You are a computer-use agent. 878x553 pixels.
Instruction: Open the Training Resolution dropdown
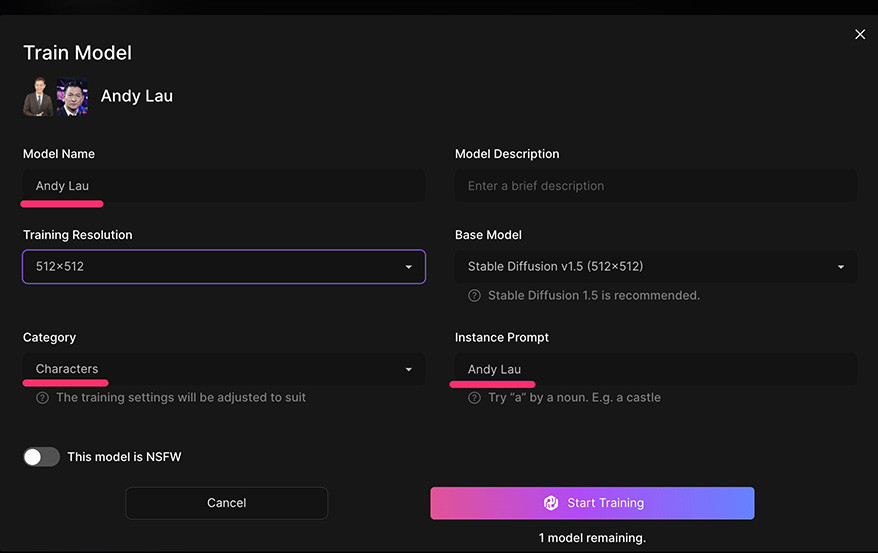click(x=224, y=267)
